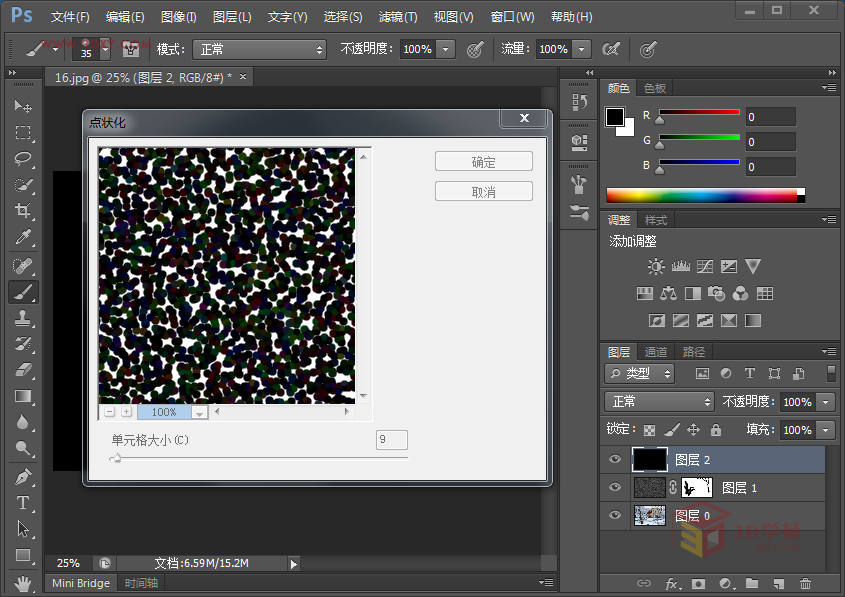
Task: Open the brush 模式 dropdown
Action: coord(261,49)
